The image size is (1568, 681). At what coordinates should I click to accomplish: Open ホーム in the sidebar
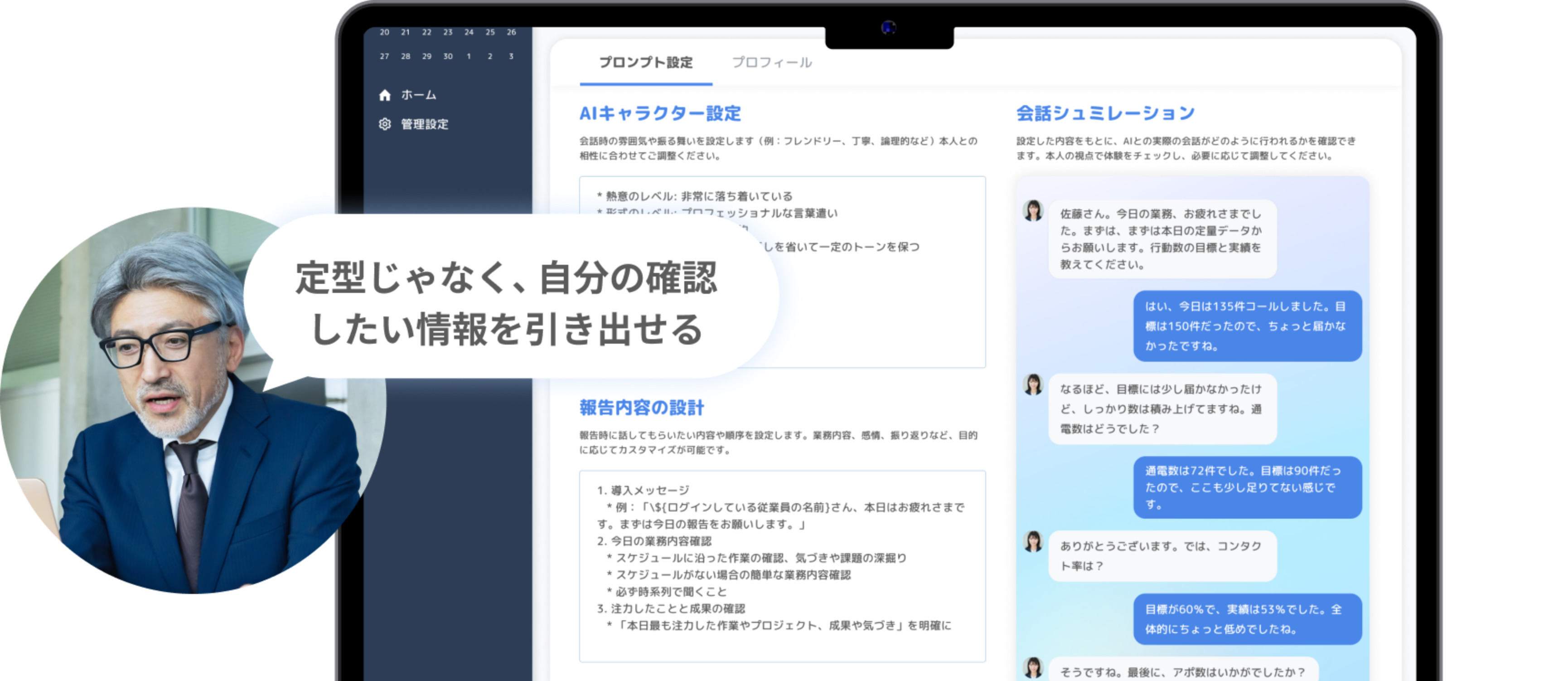(x=418, y=95)
